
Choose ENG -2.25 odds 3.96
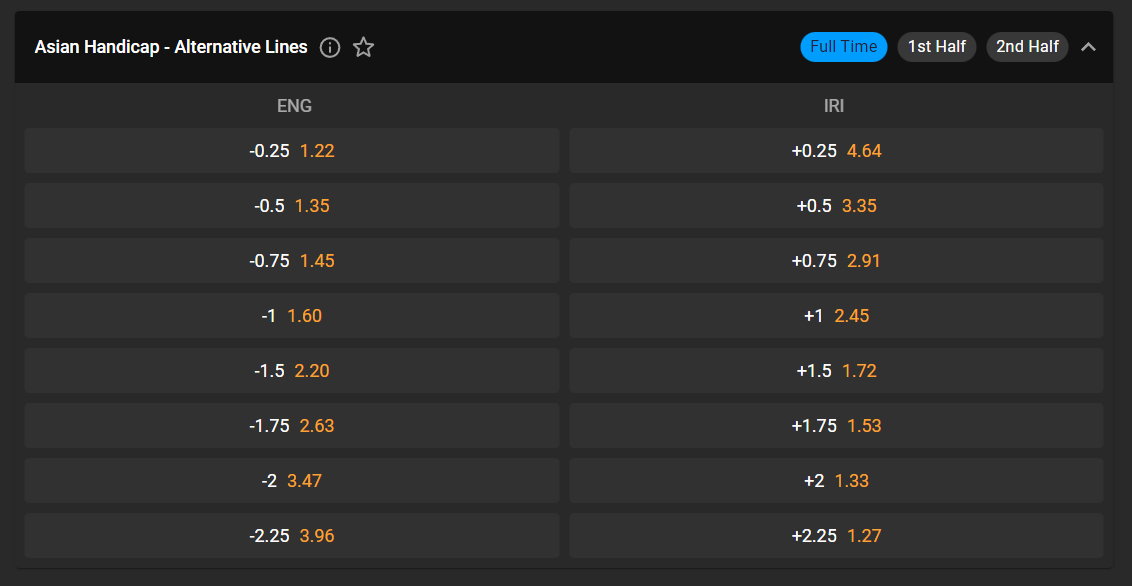[292, 535]
